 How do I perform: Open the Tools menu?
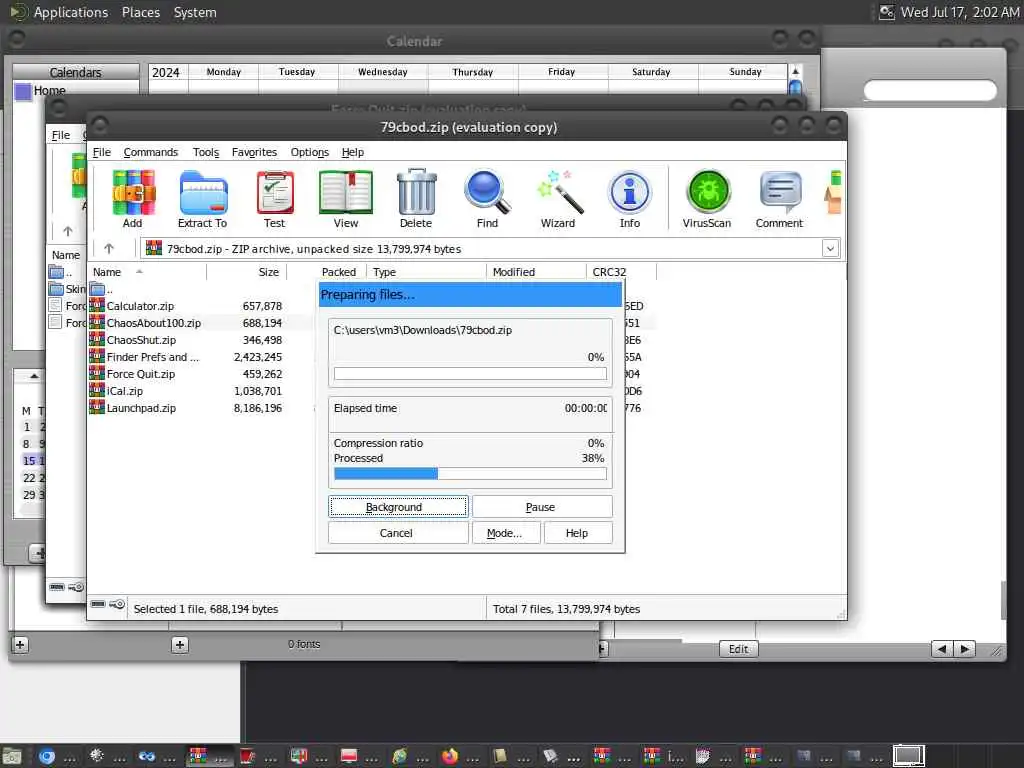206,152
